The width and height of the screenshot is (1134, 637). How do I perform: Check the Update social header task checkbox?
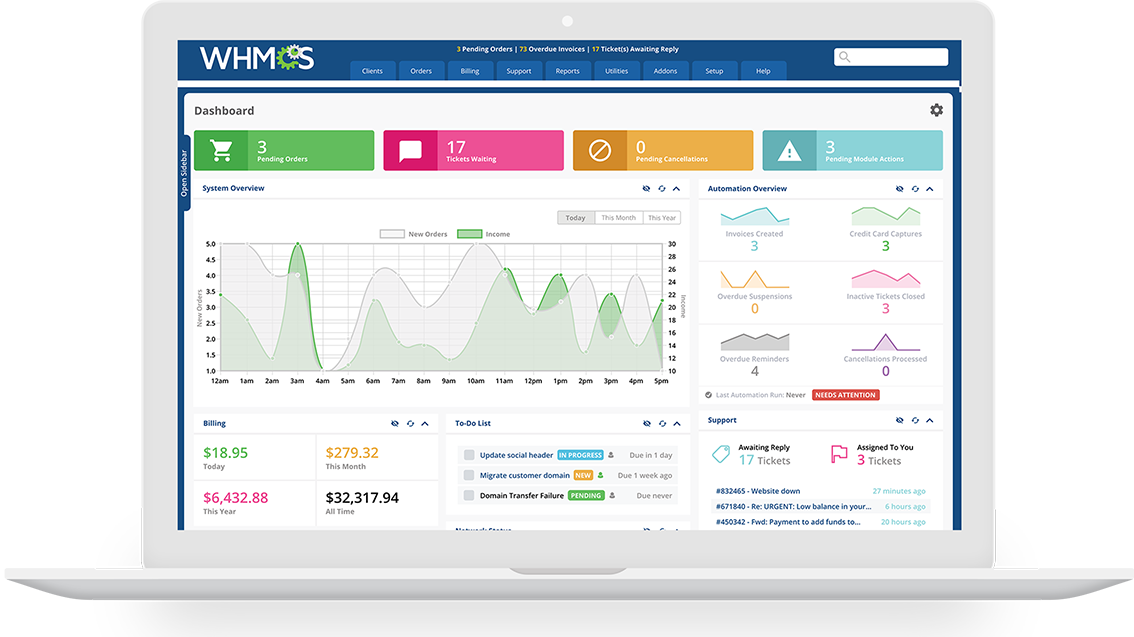[467, 454]
